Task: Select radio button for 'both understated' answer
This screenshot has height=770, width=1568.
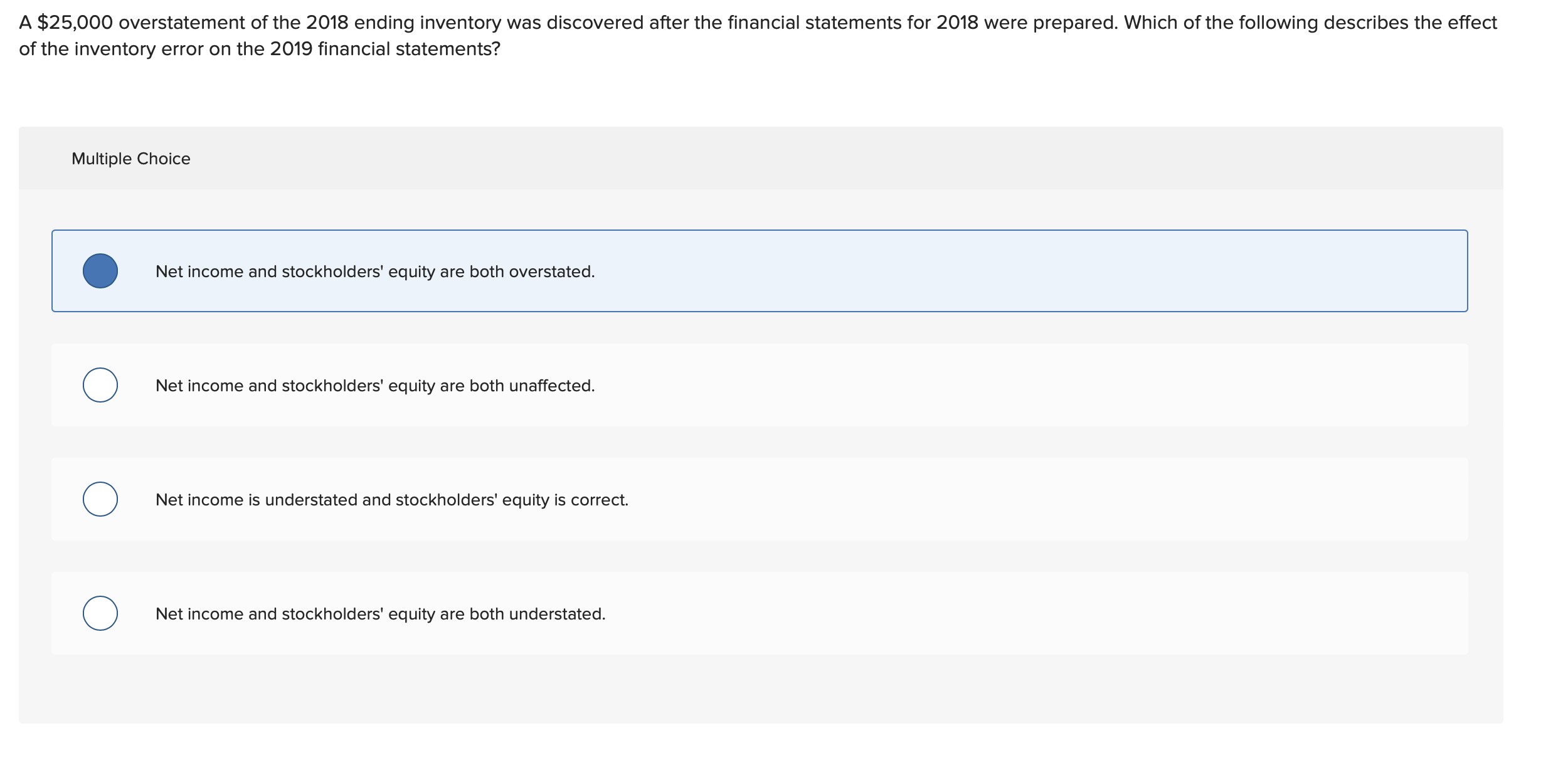Action: pos(100,613)
